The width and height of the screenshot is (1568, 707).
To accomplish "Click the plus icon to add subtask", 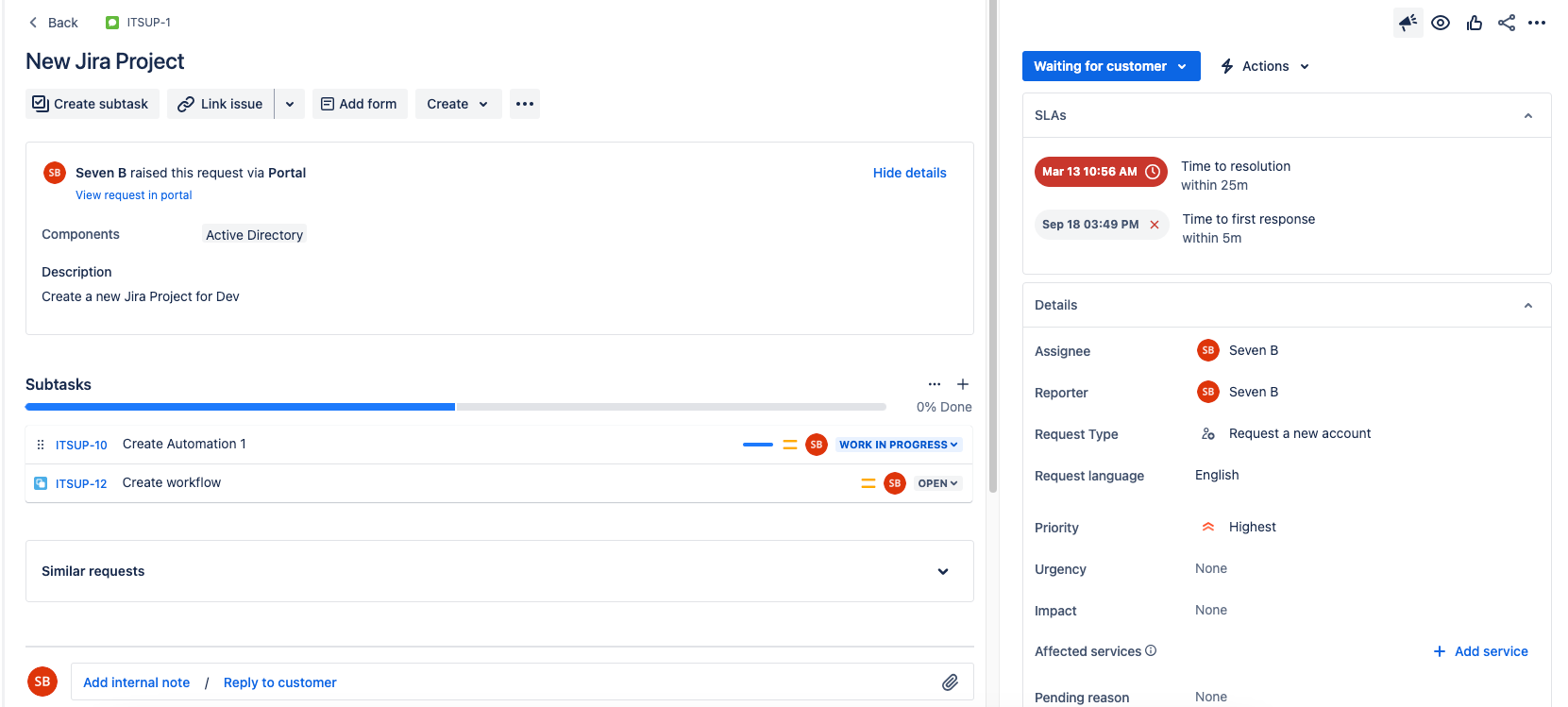I will (x=962, y=384).
